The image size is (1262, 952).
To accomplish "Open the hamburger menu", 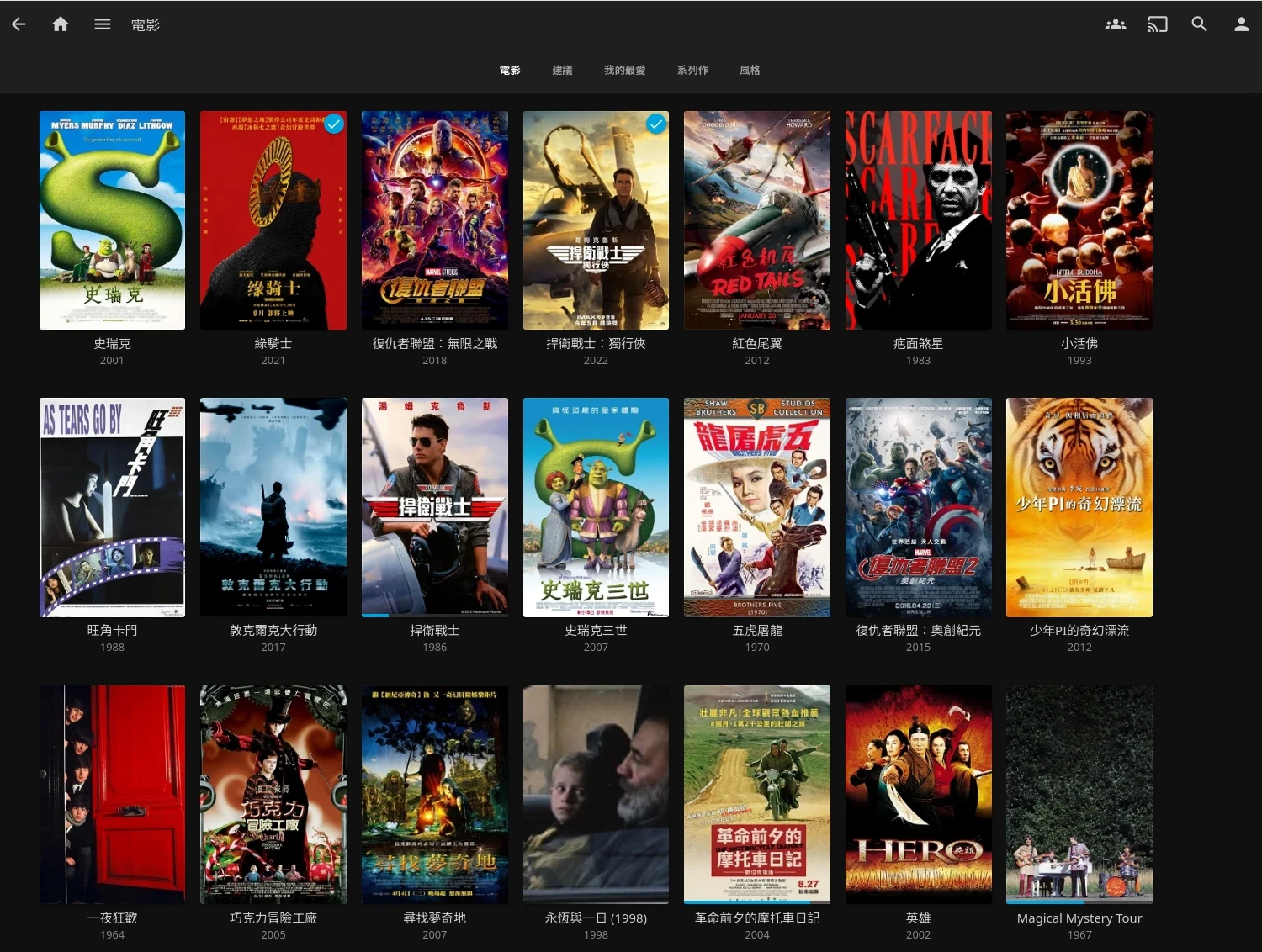I will coord(103,24).
